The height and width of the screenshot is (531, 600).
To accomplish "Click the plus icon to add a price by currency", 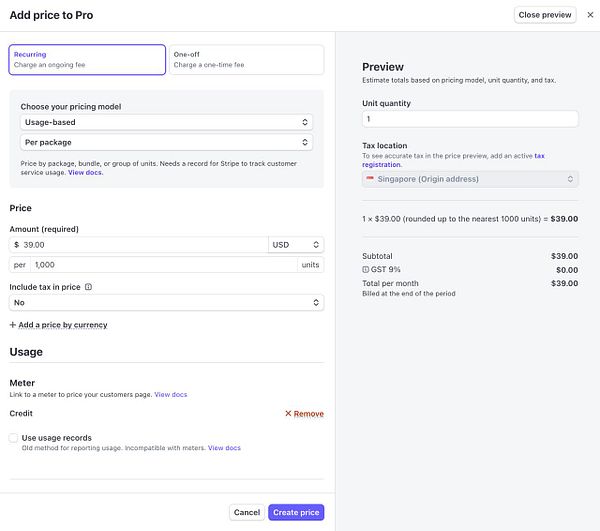I will click(13, 325).
